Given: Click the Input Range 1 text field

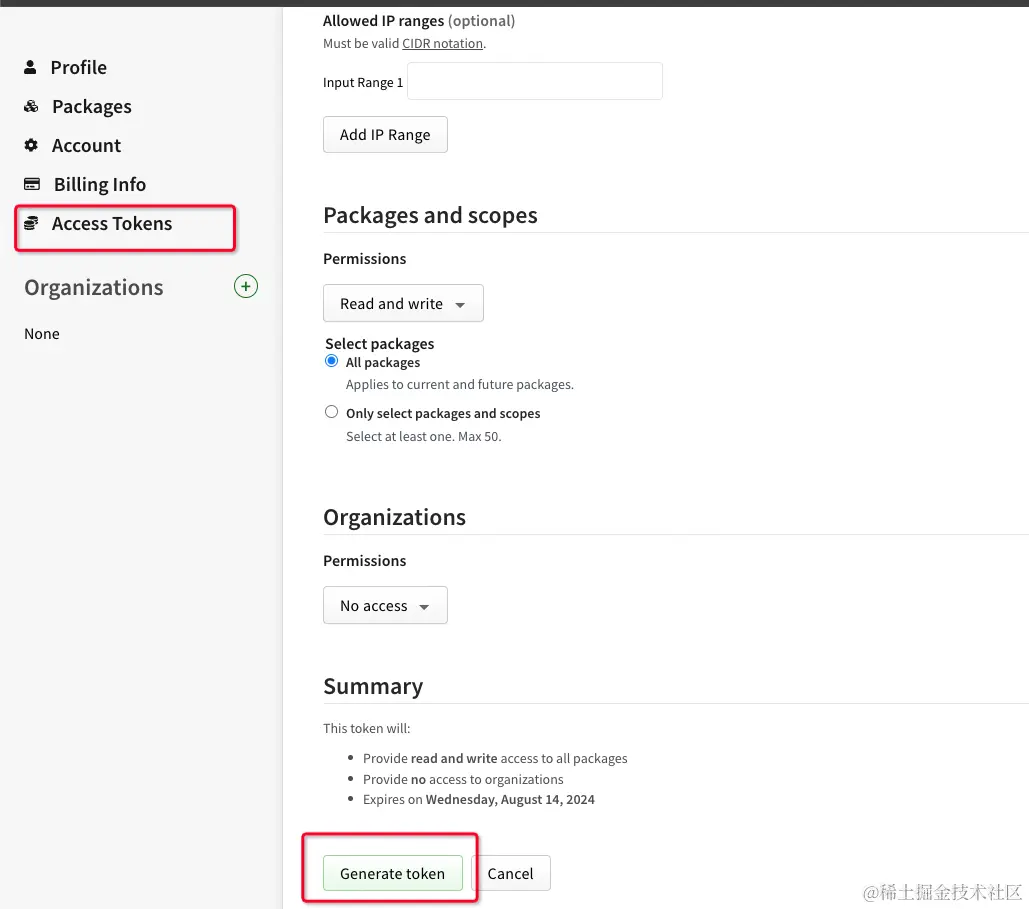Looking at the screenshot, I should (x=535, y=82).
